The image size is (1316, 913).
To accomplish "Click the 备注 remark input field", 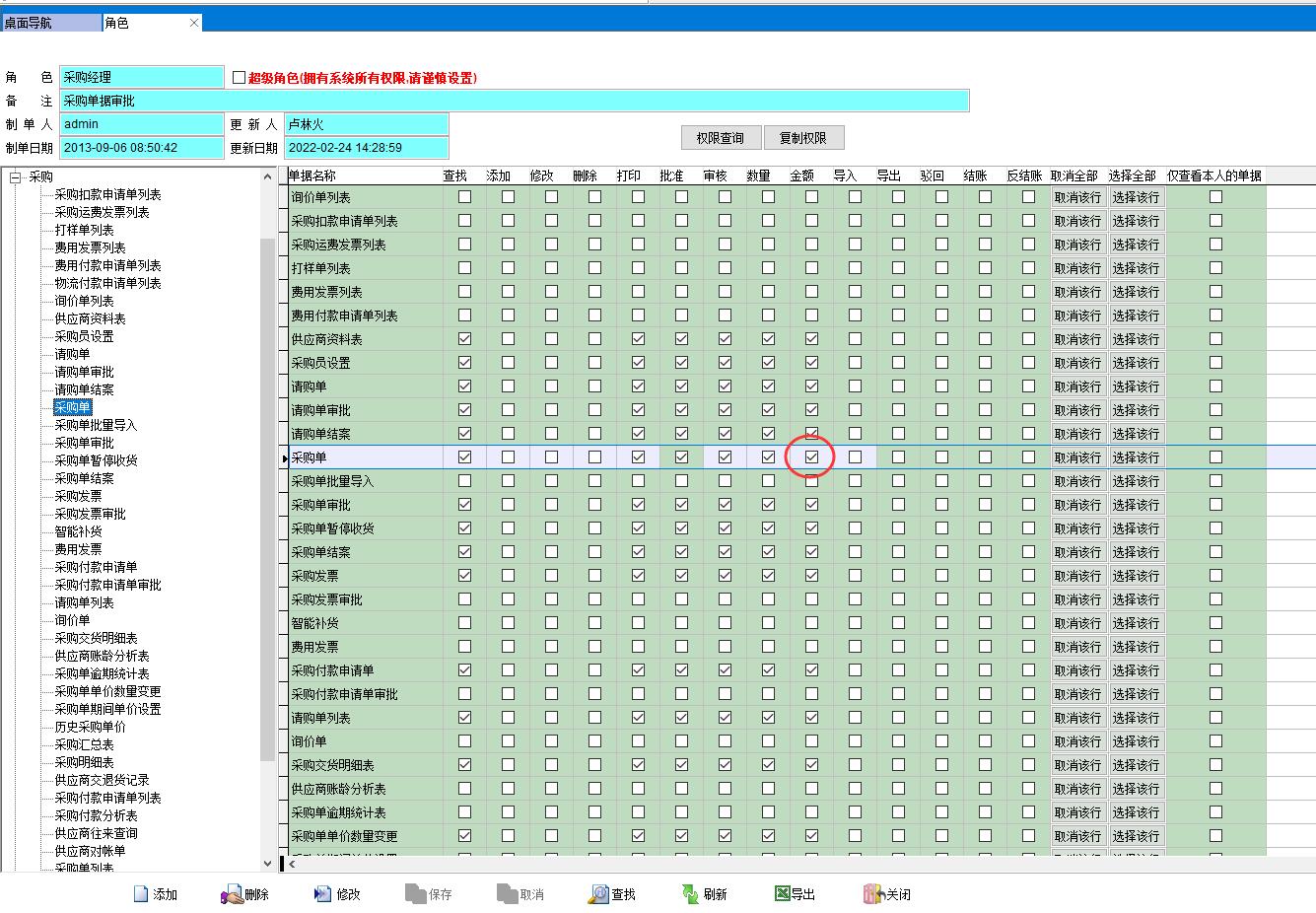I will 513,101.
